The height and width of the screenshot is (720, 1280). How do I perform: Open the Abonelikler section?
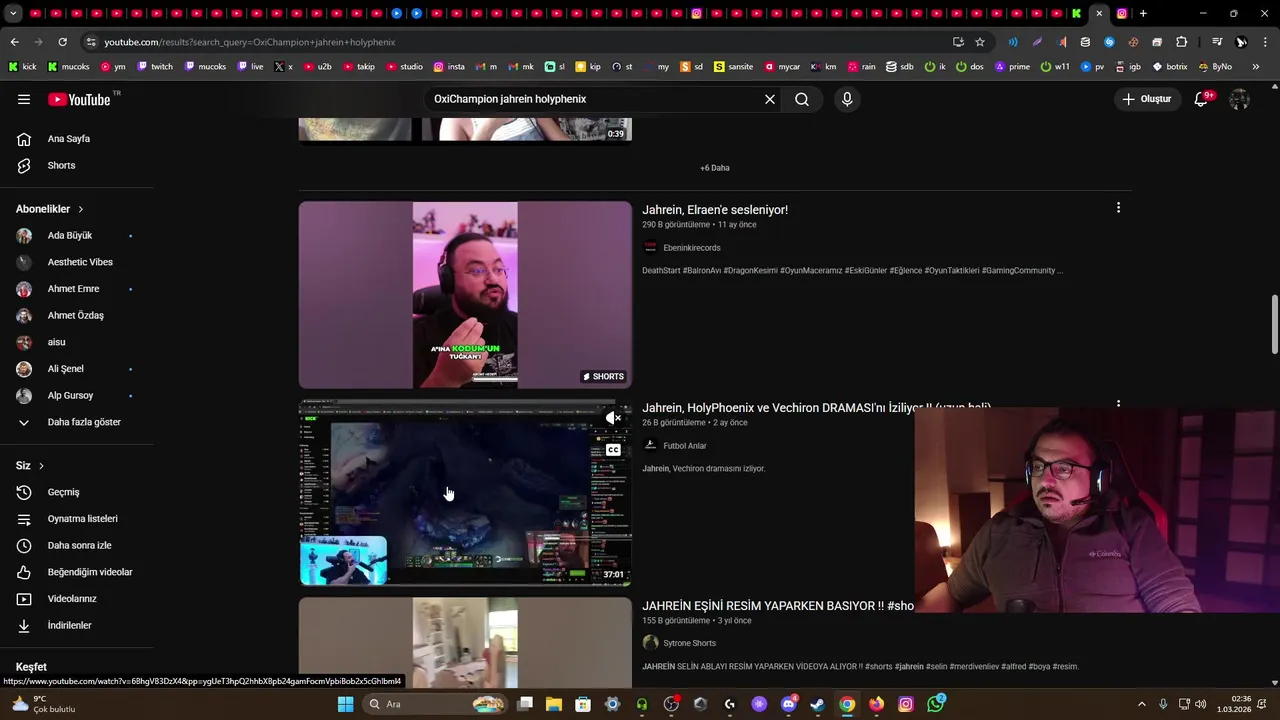tap(50, 209)
